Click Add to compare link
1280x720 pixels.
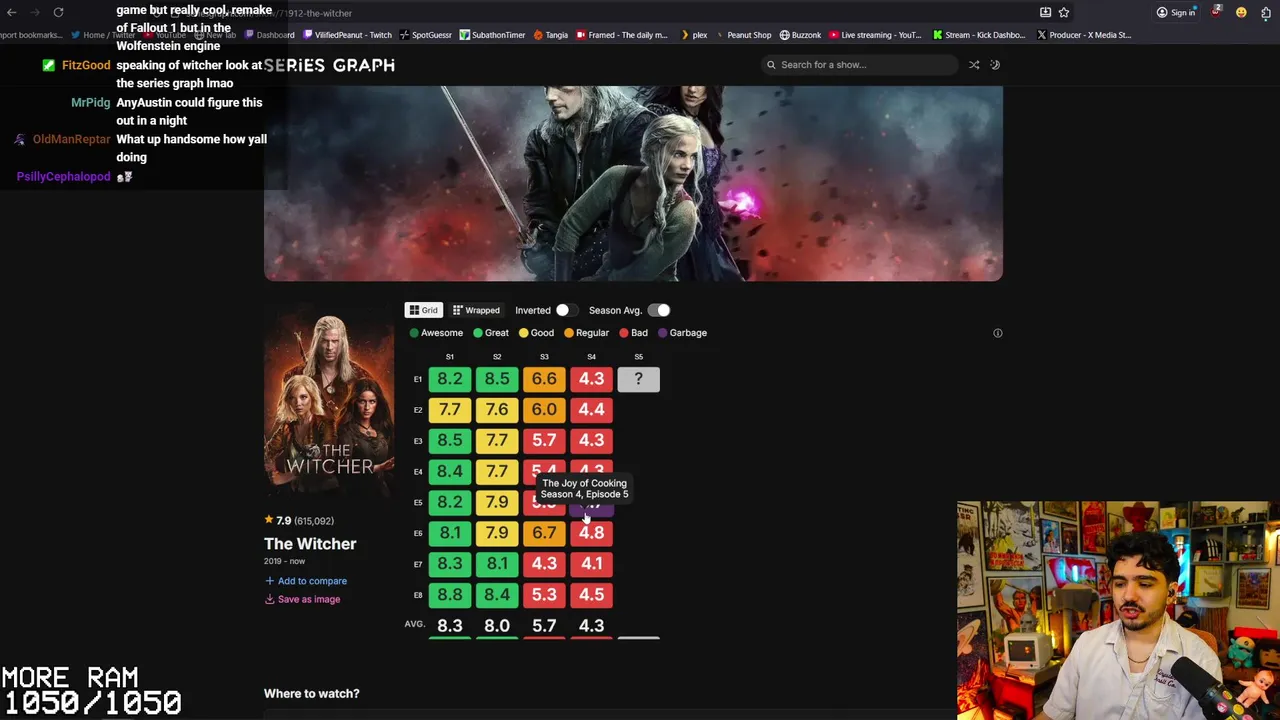tap(306, 581)
